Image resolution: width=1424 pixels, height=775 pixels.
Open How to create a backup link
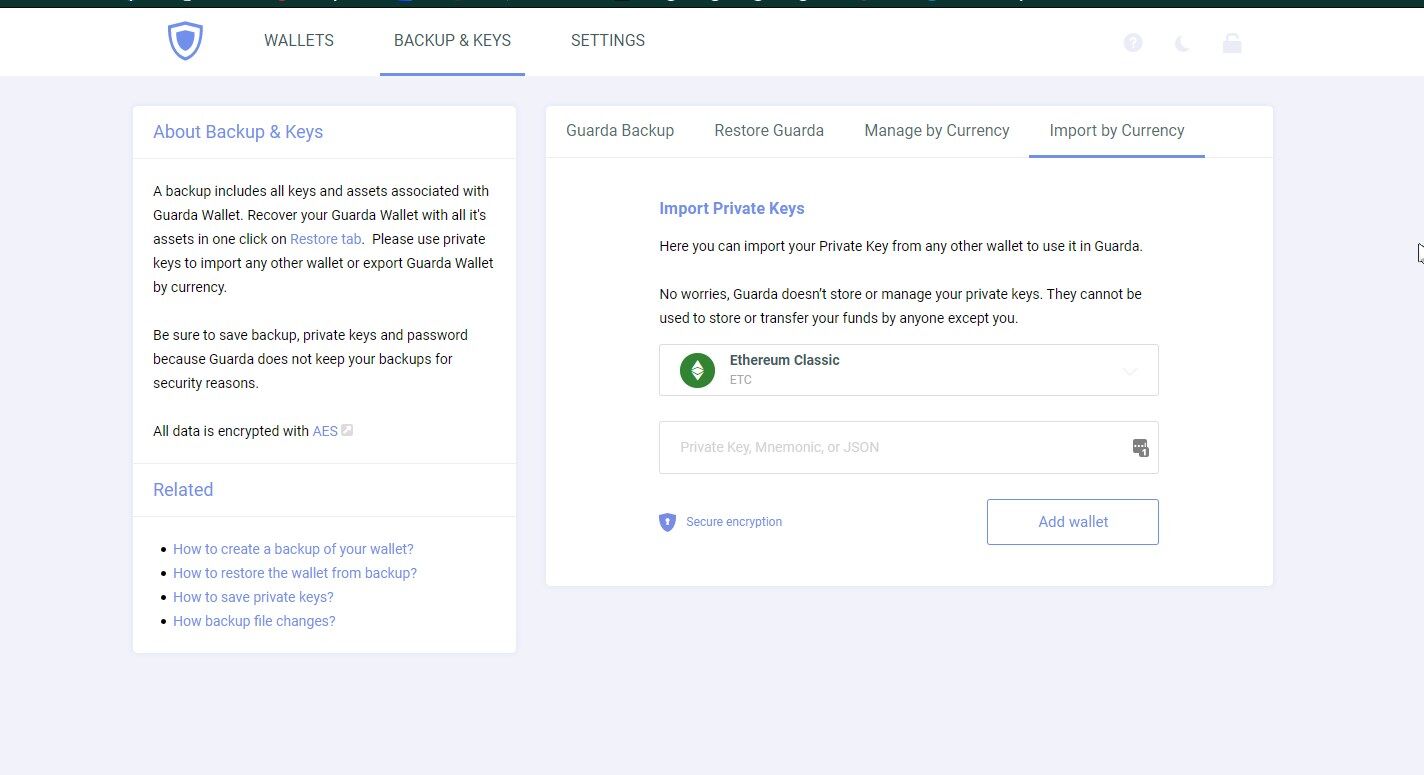tap(293, 549)
